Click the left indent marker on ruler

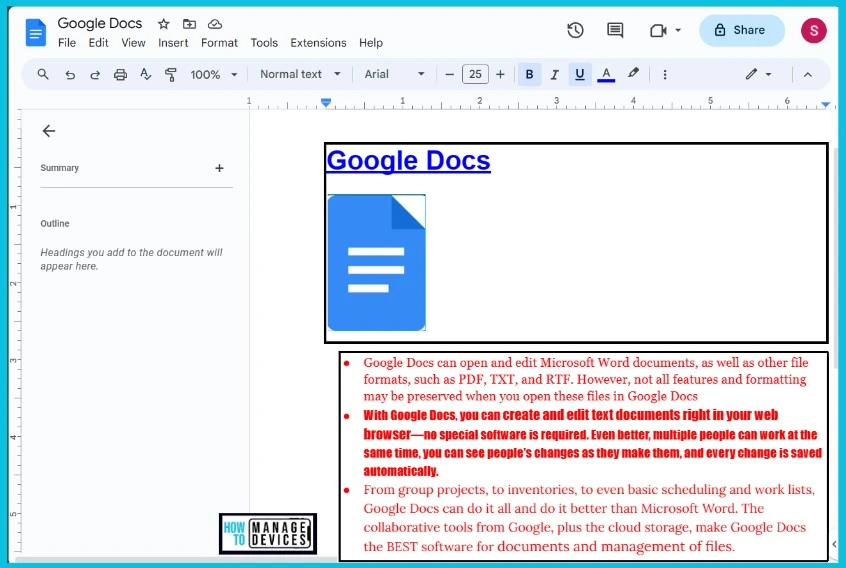(x=326, y=102)
